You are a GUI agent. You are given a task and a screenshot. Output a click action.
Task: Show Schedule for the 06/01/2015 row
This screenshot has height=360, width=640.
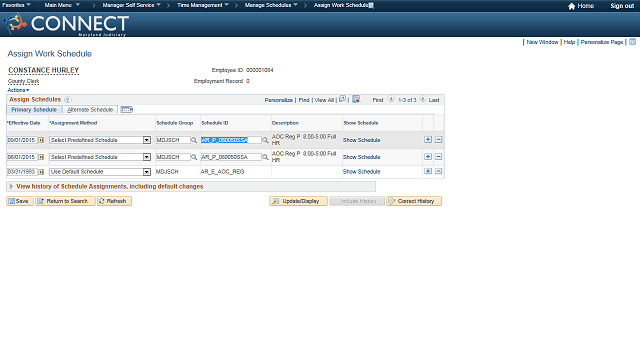[362, 157]
